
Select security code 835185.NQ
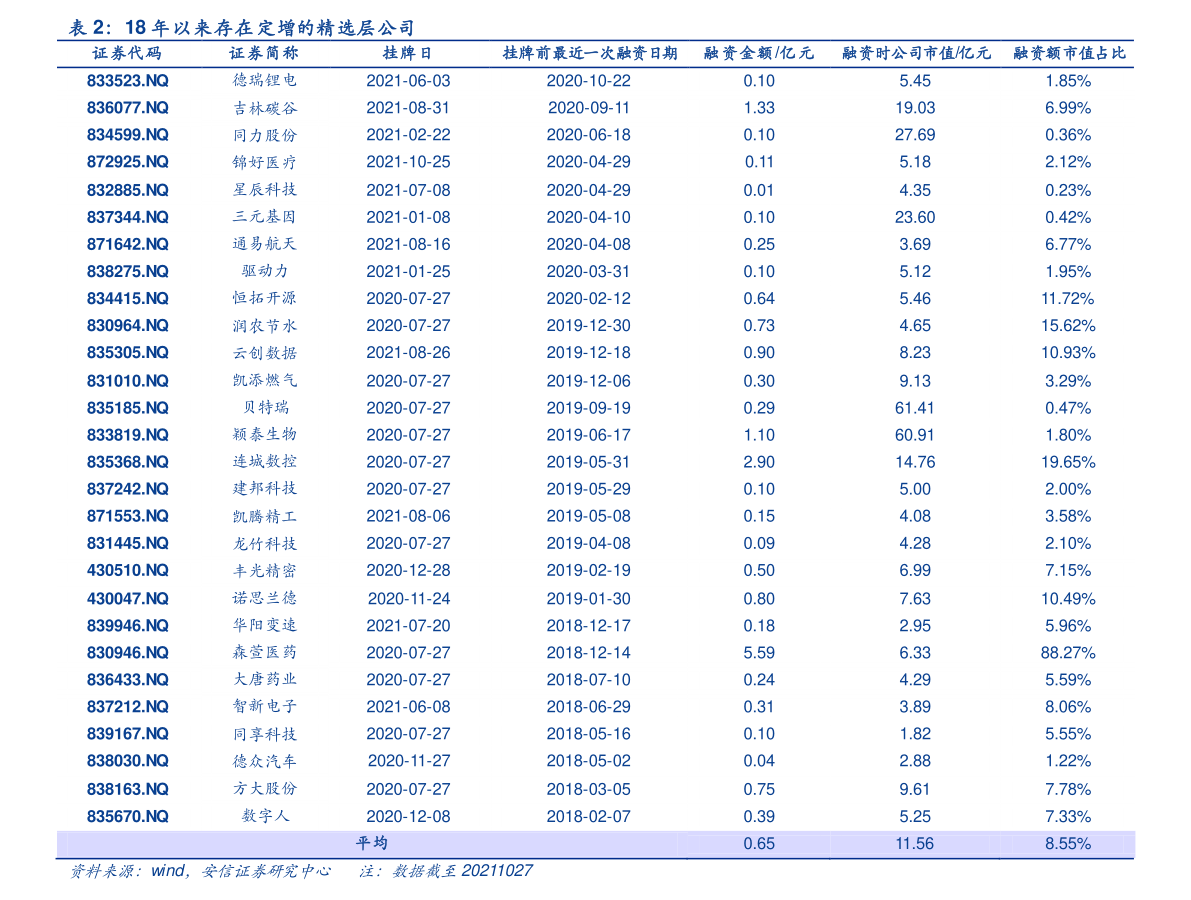128,408
